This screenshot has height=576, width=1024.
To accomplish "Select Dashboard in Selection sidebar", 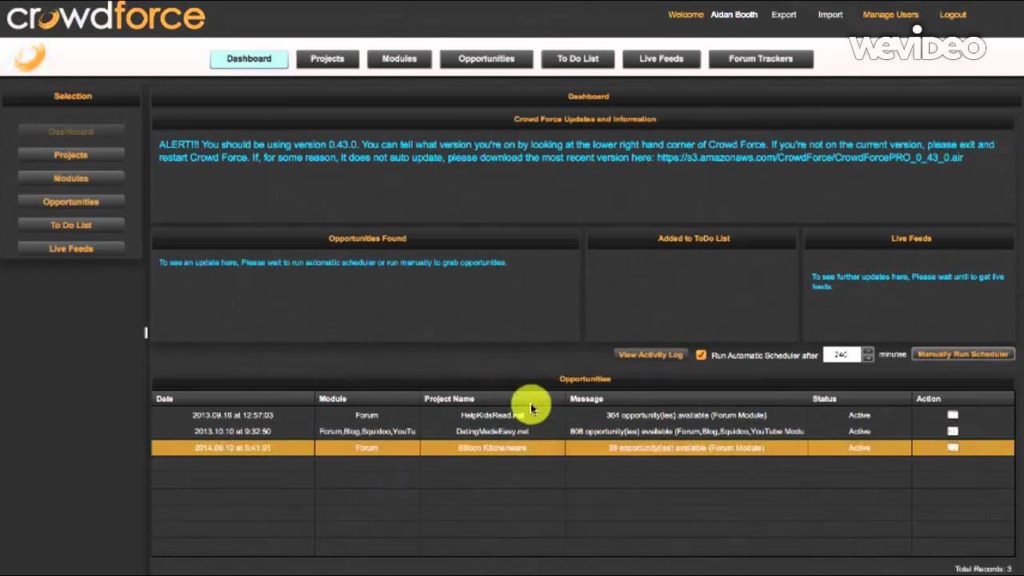I will click(x=71, y=131).
